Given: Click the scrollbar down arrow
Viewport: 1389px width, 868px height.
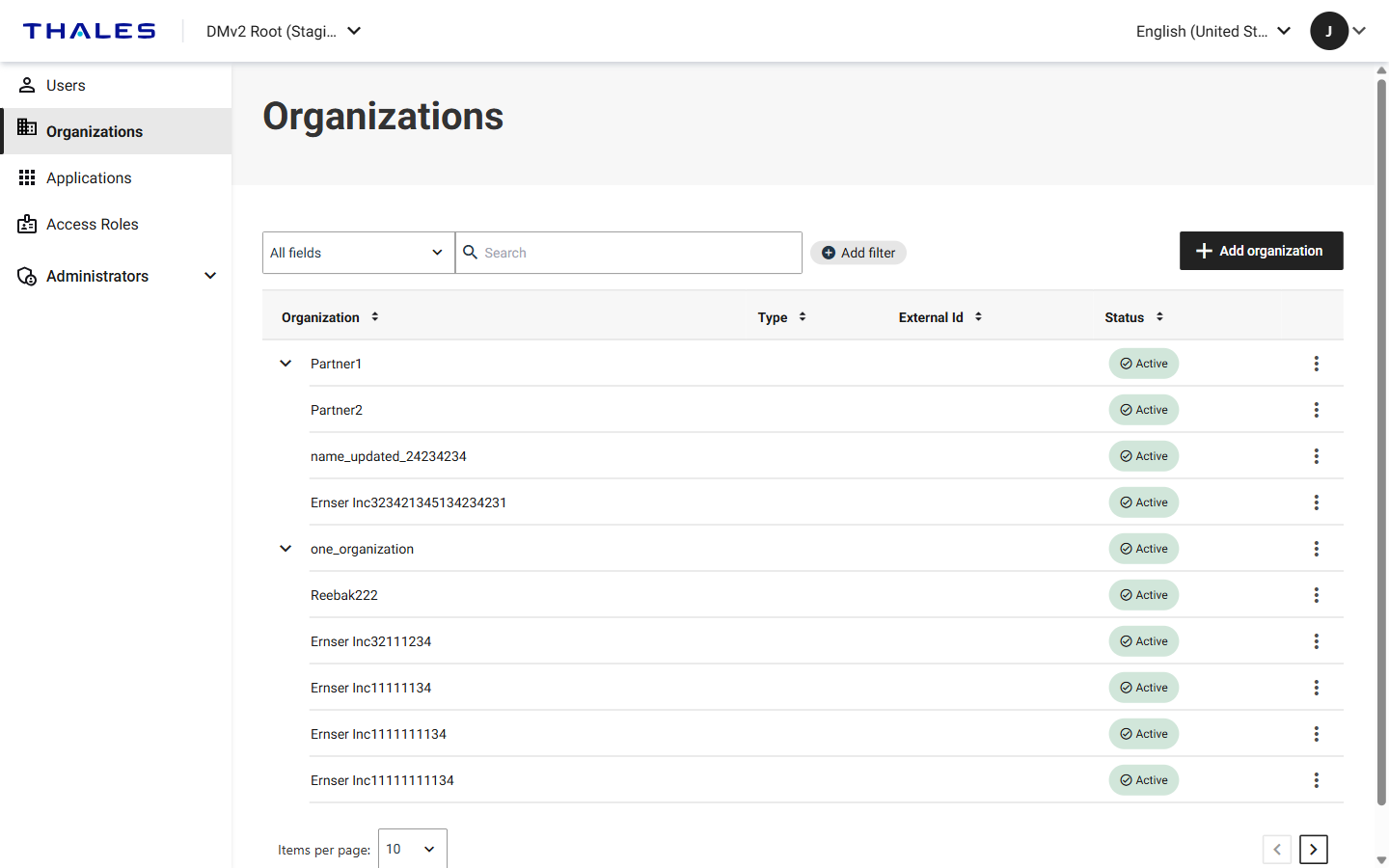Looking at the screenshot, I should (x=1381, y=859).
